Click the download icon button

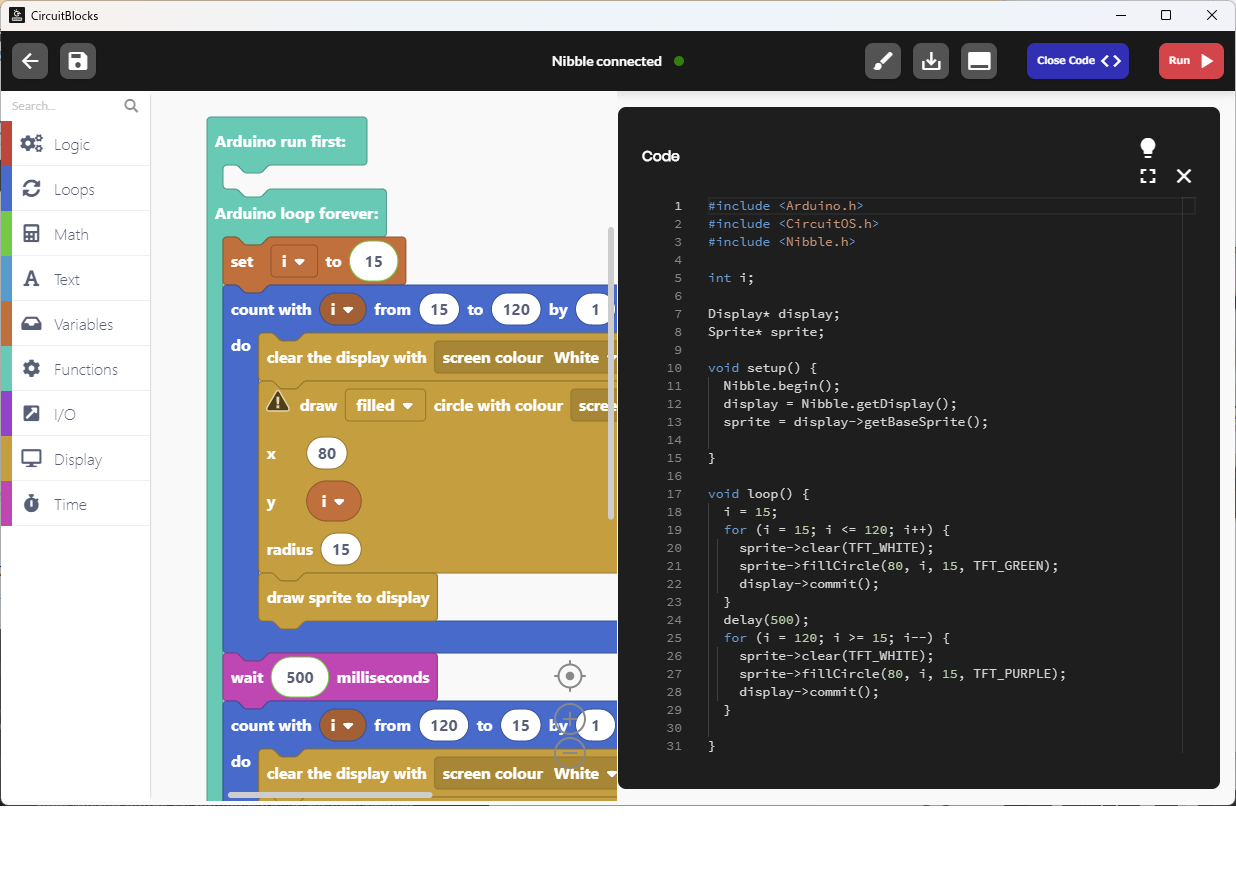[x=931, y=61]
